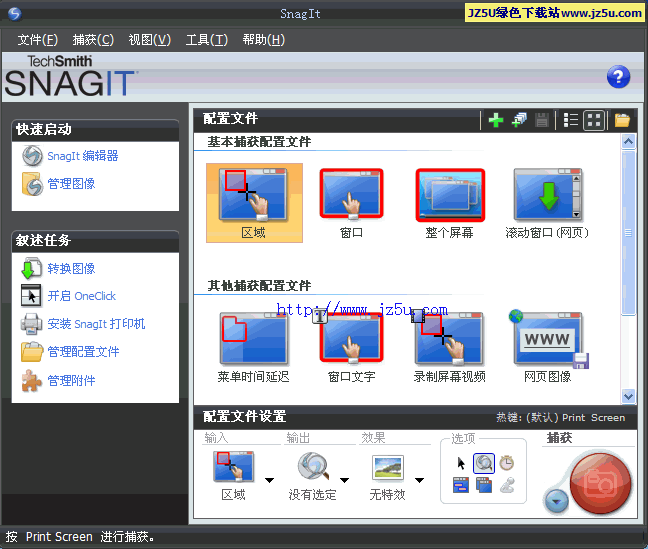Open the SnagIt 编辑器 link
648x549 pixels.
pyautogui.click(x=83, y=156)
